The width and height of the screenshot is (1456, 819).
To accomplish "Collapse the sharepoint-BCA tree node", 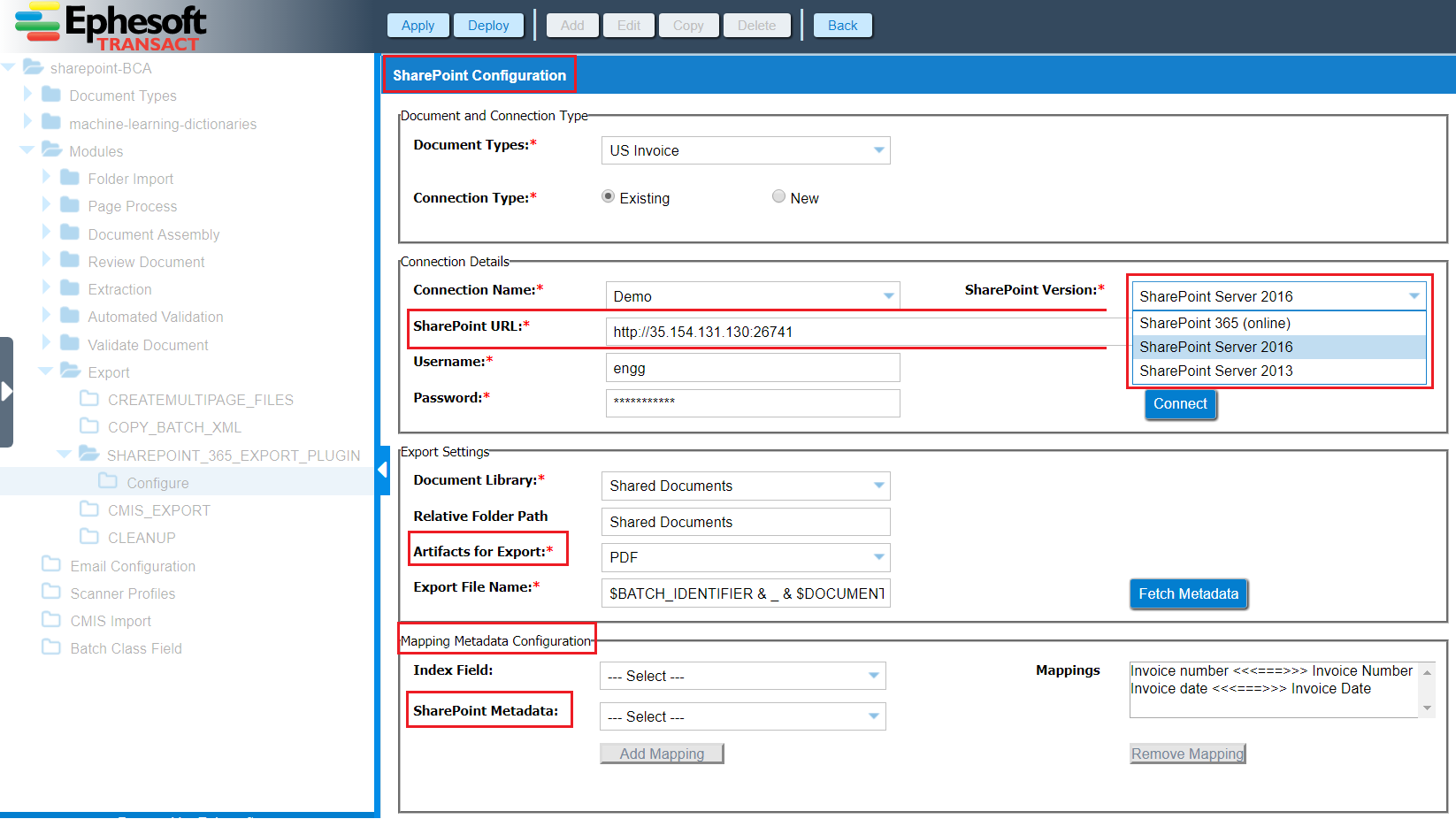I will 9,67.
